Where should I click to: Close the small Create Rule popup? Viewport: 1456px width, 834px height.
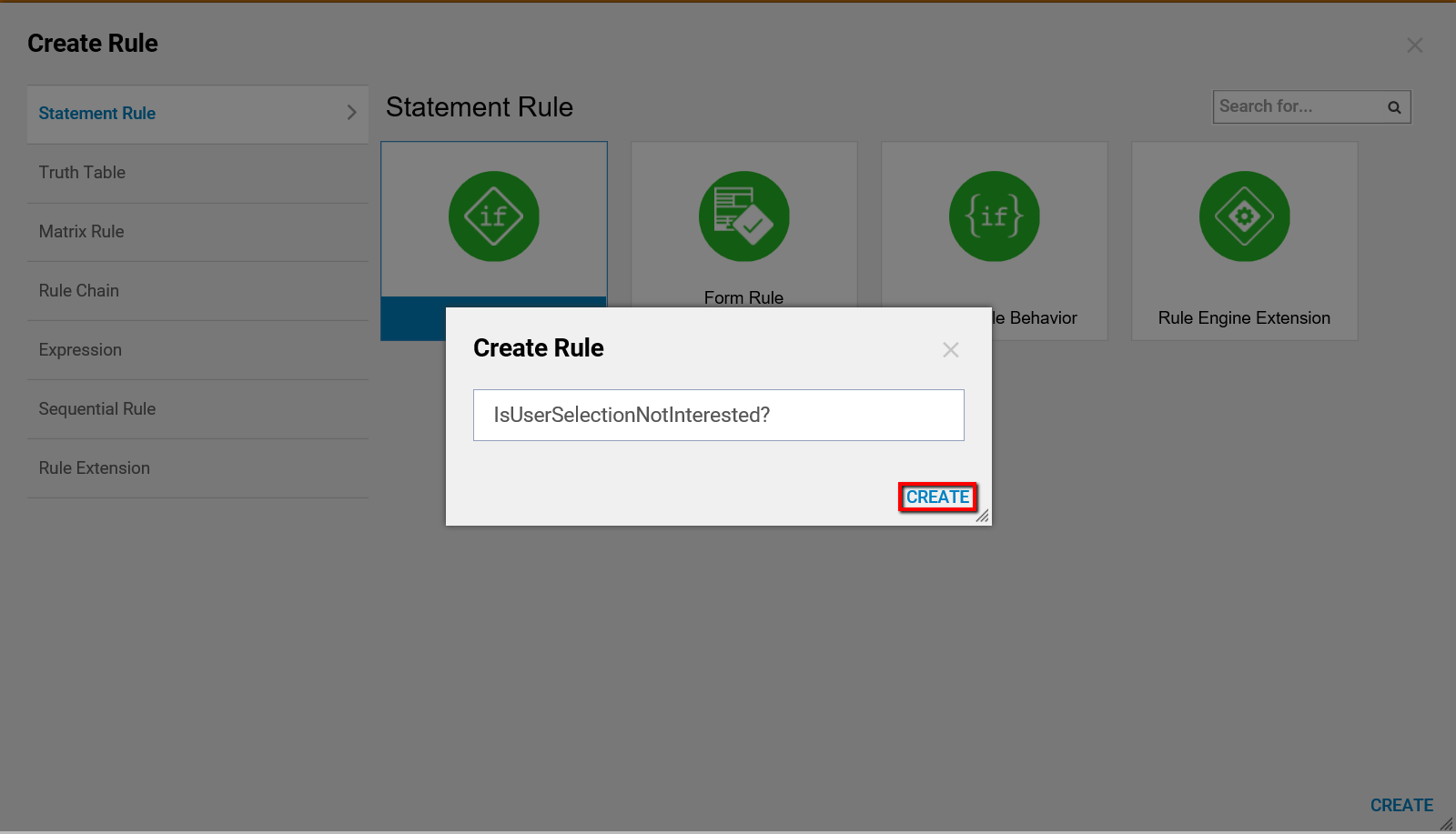tap(951, 350)
